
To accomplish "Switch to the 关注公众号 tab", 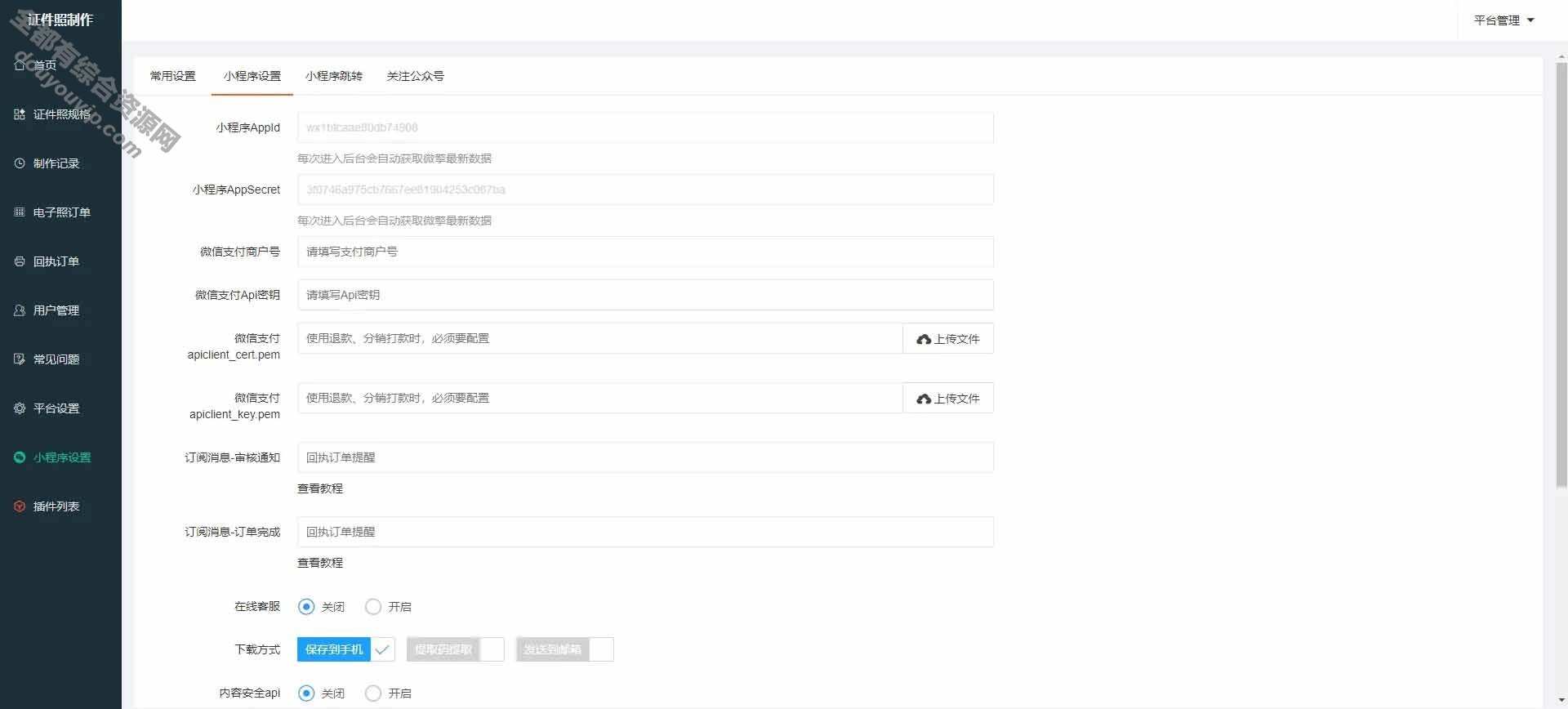I will click(x=416, y=76).
